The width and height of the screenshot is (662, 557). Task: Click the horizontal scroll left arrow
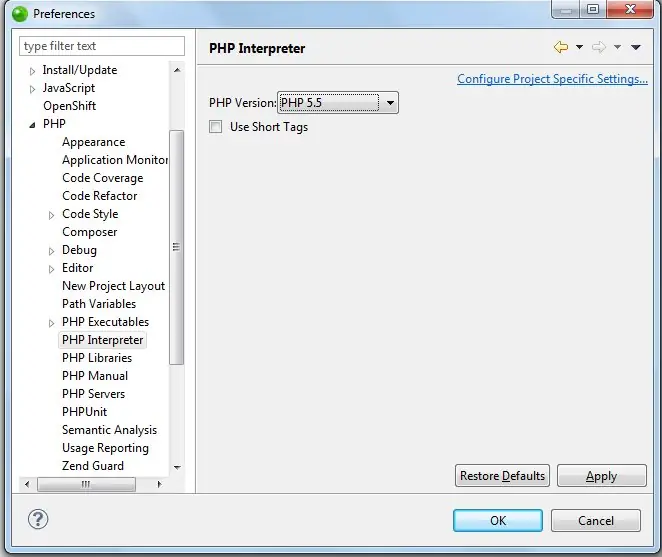pyautogui.click(x=27, y=484)
